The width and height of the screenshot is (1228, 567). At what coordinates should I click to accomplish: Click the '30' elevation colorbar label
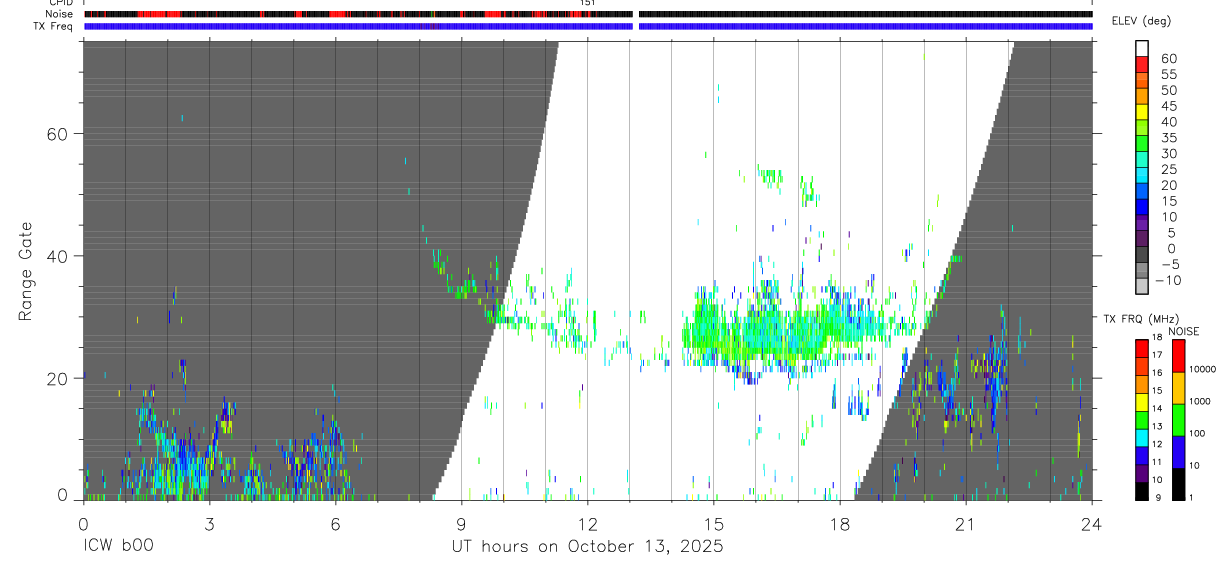click(1168, 154)
